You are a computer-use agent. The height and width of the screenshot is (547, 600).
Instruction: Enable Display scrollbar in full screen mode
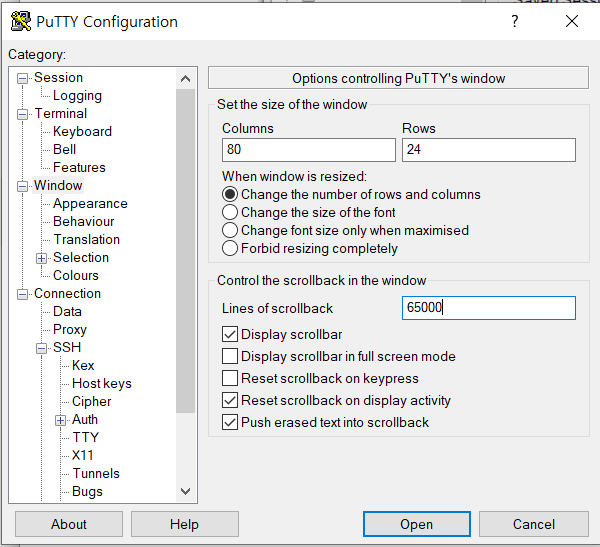pos(230,356)
